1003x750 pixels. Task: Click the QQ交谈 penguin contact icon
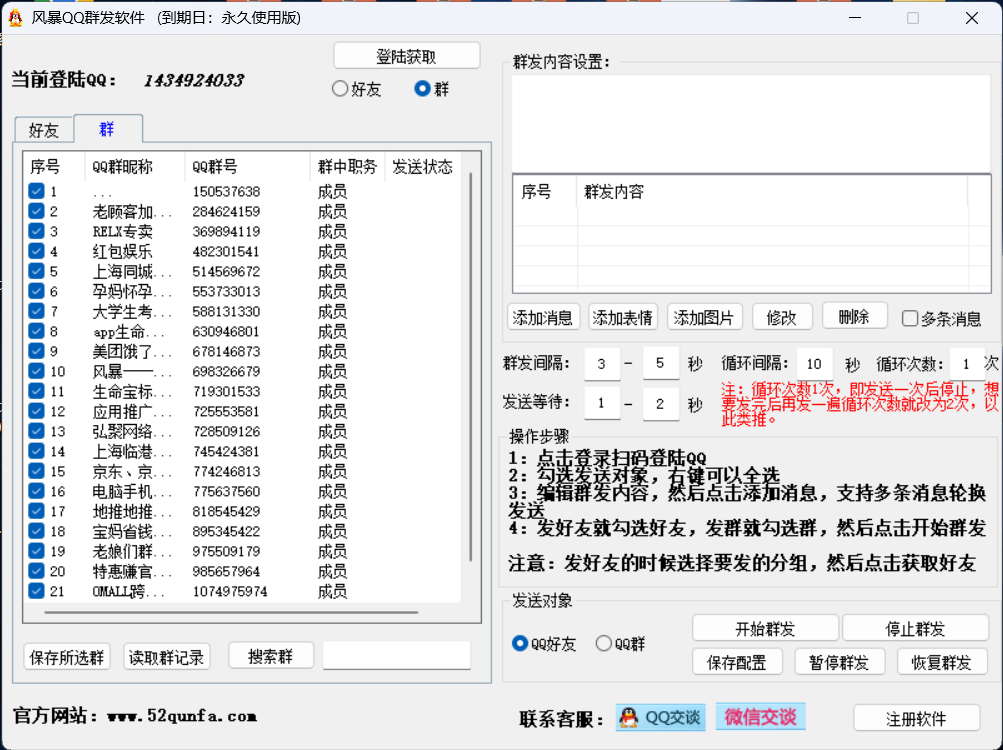[628, 717]
